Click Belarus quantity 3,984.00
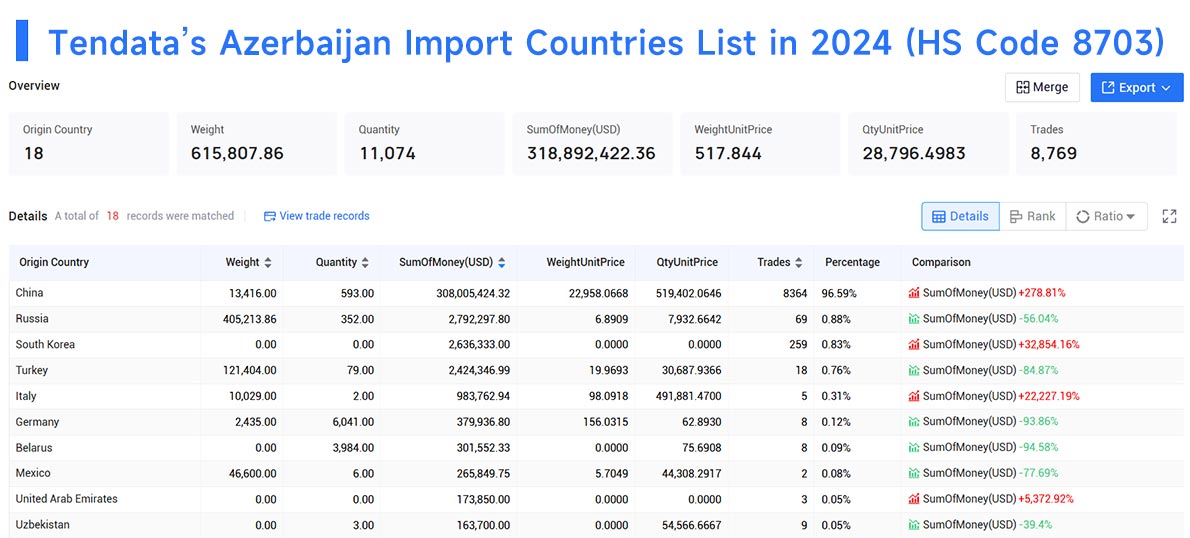This screenshot has height=538, width=1190. 352,448
